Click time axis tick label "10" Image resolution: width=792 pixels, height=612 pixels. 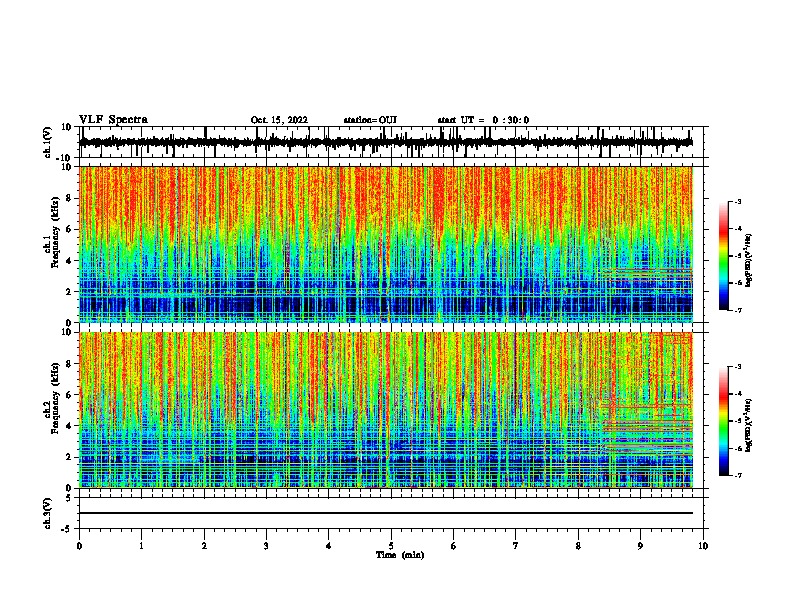pos(703,546)
